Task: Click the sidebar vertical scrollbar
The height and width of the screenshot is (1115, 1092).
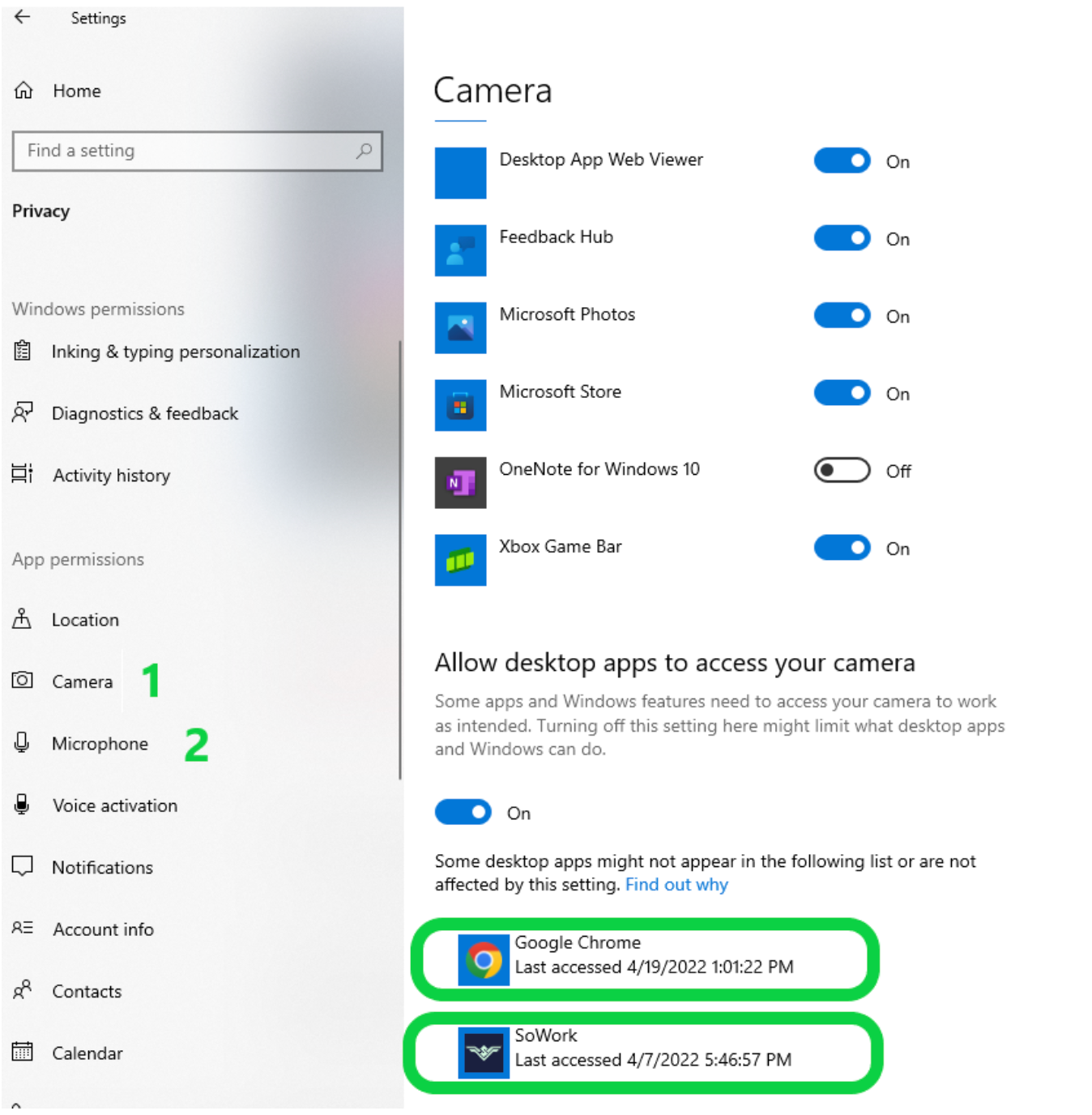Action: [400, 559]
